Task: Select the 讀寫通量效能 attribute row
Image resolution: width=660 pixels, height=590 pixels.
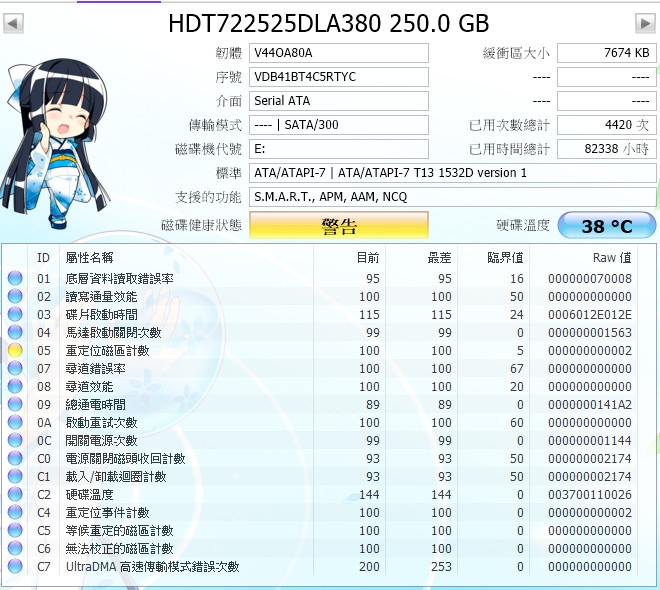Action: (x=320, y=296)
